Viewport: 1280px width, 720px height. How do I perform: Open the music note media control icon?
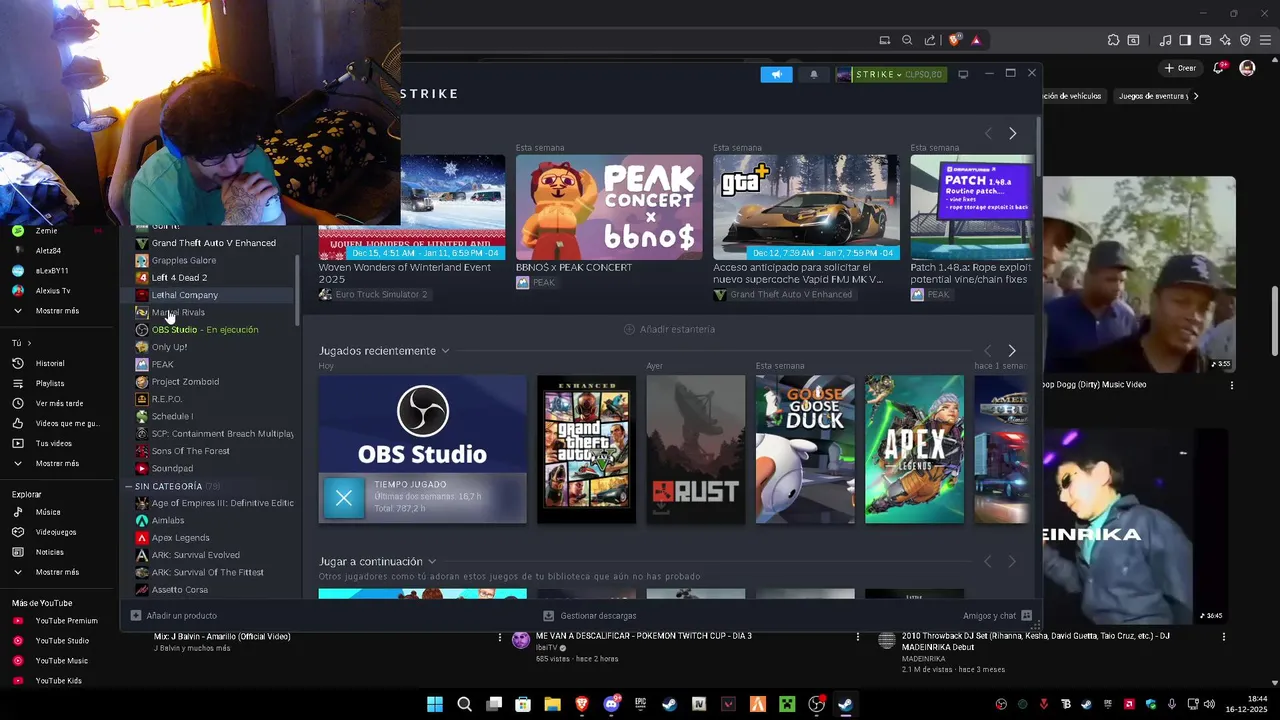coord(1165,40)
